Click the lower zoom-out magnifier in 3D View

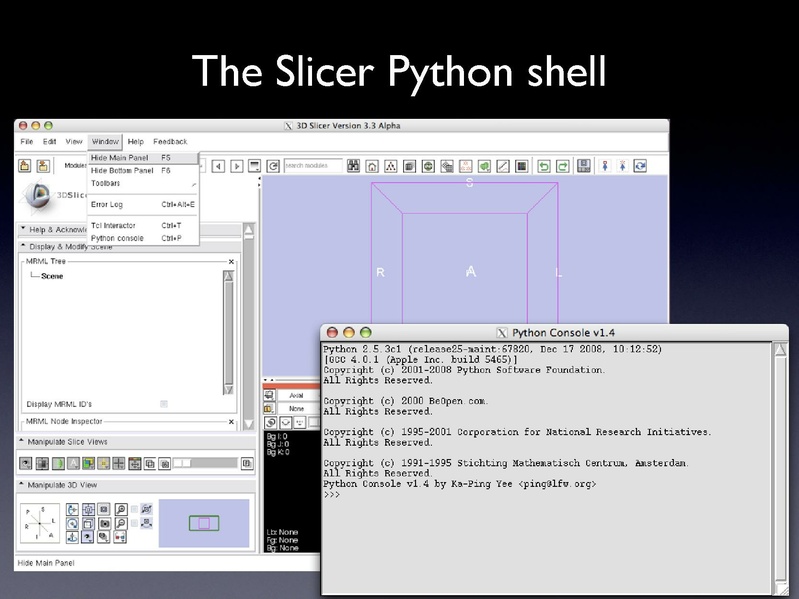121,523
